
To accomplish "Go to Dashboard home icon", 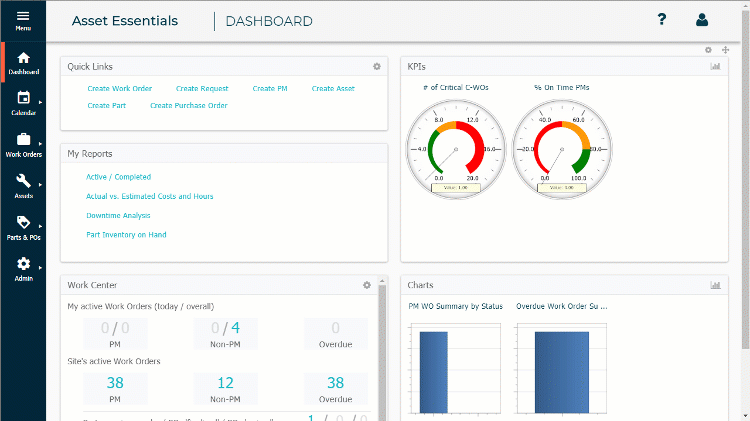I will coord(23,58).
